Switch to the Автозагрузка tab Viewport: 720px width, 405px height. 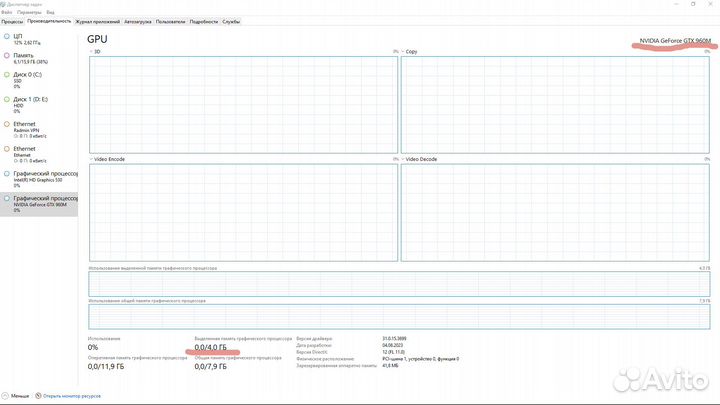140,21
